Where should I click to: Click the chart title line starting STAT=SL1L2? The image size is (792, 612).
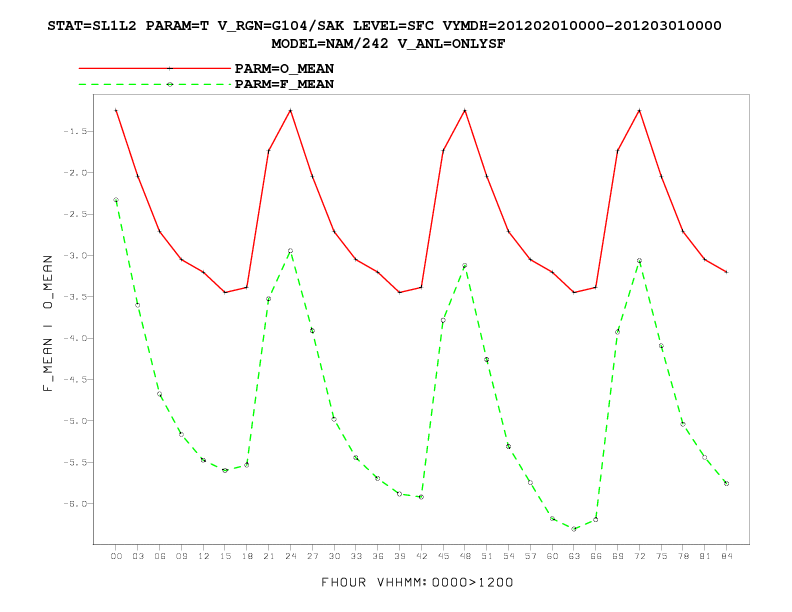click(384, 26)
